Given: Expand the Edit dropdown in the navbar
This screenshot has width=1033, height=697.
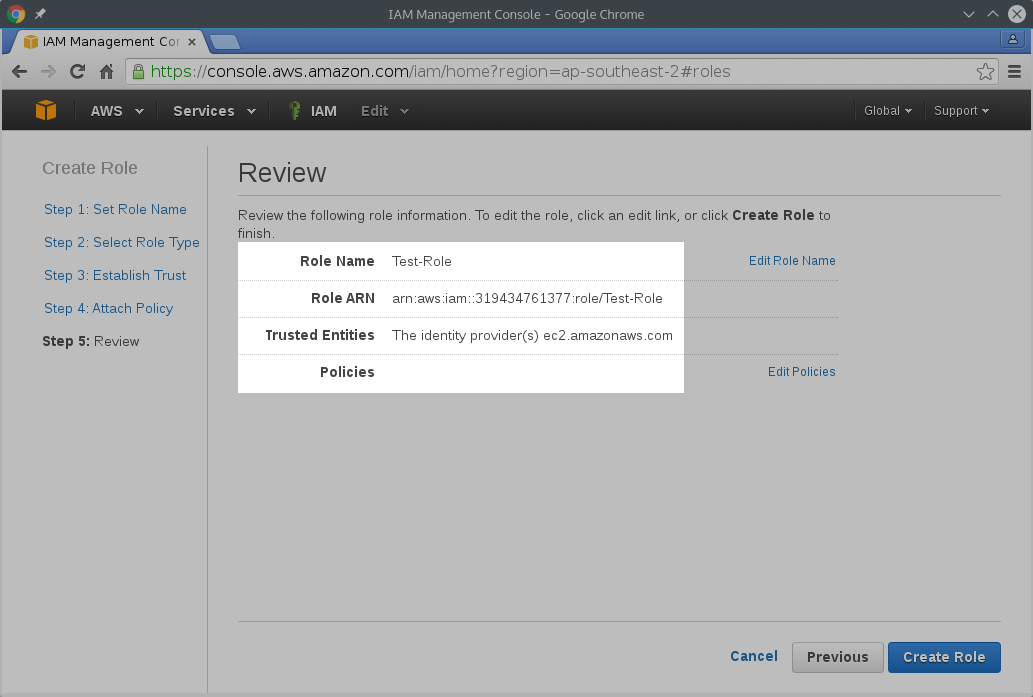Looking at the screenshot, I should [x=385, y=111].
